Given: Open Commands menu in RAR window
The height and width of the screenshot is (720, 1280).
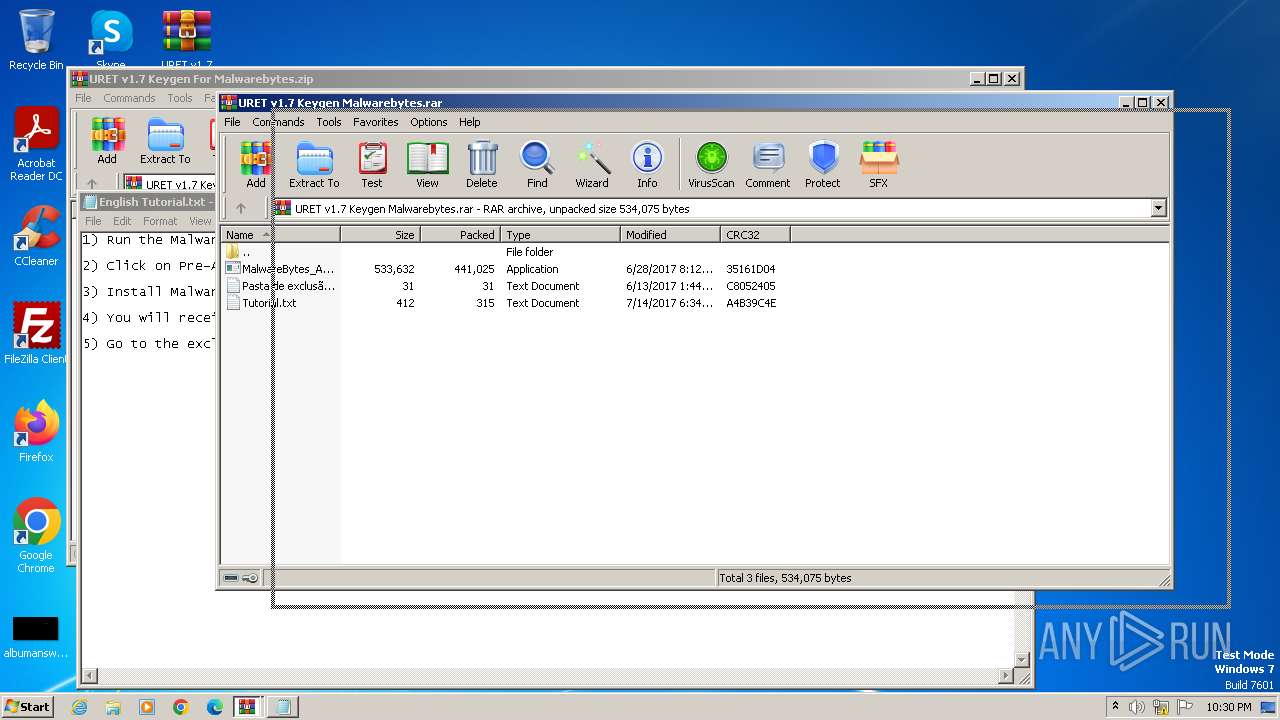Looking at the screenshot, I should pos(278,122).
